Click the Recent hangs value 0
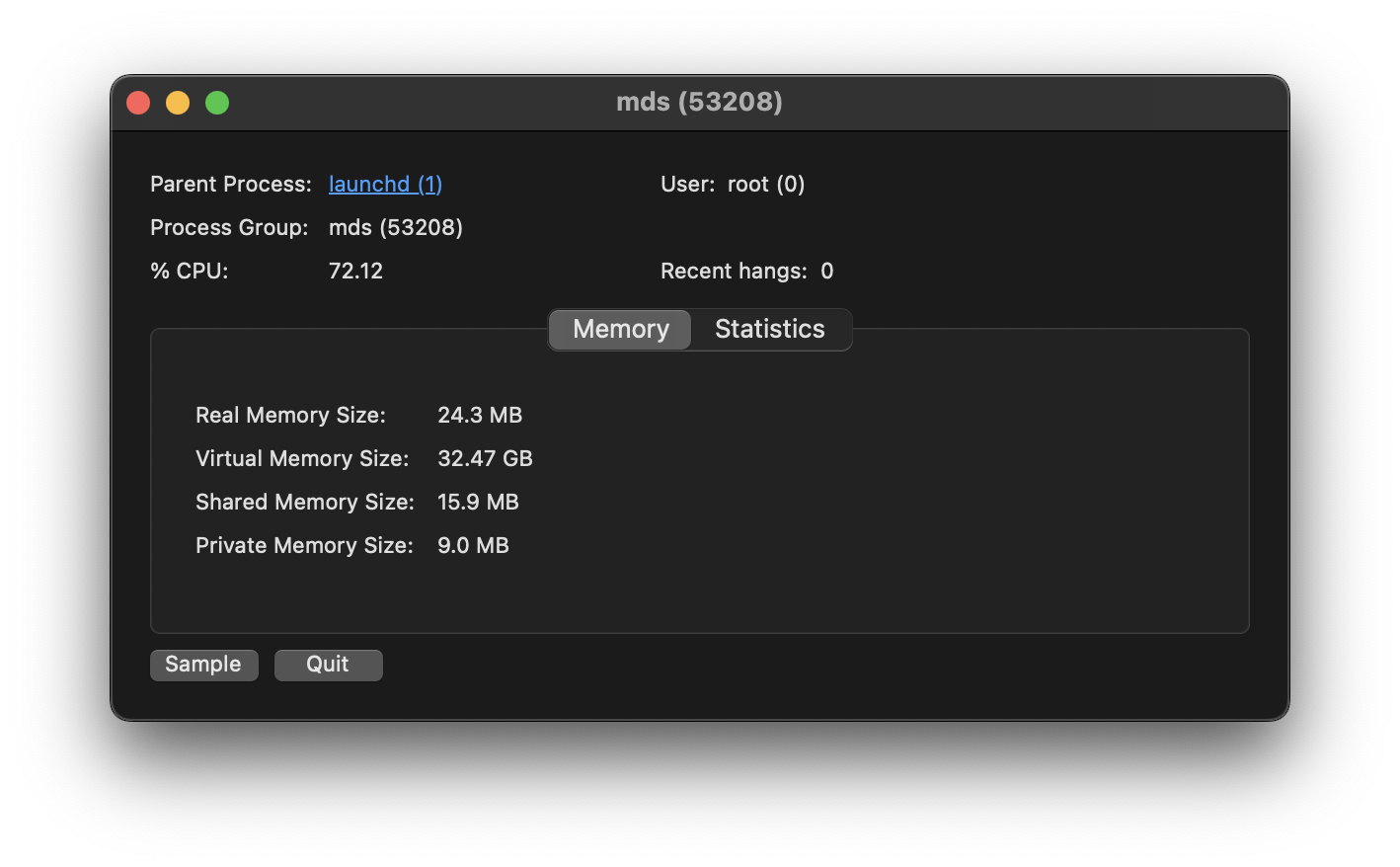The height and width of the screenshot is (867, 1400). [827, 271]
